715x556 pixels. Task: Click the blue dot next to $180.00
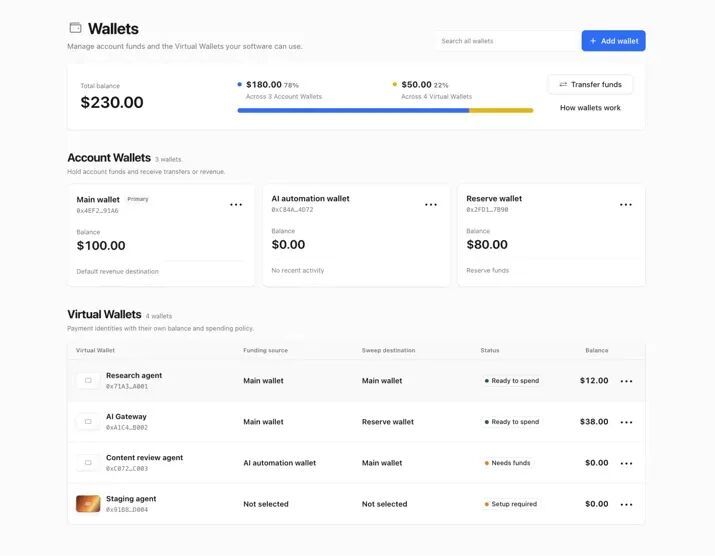239,84
